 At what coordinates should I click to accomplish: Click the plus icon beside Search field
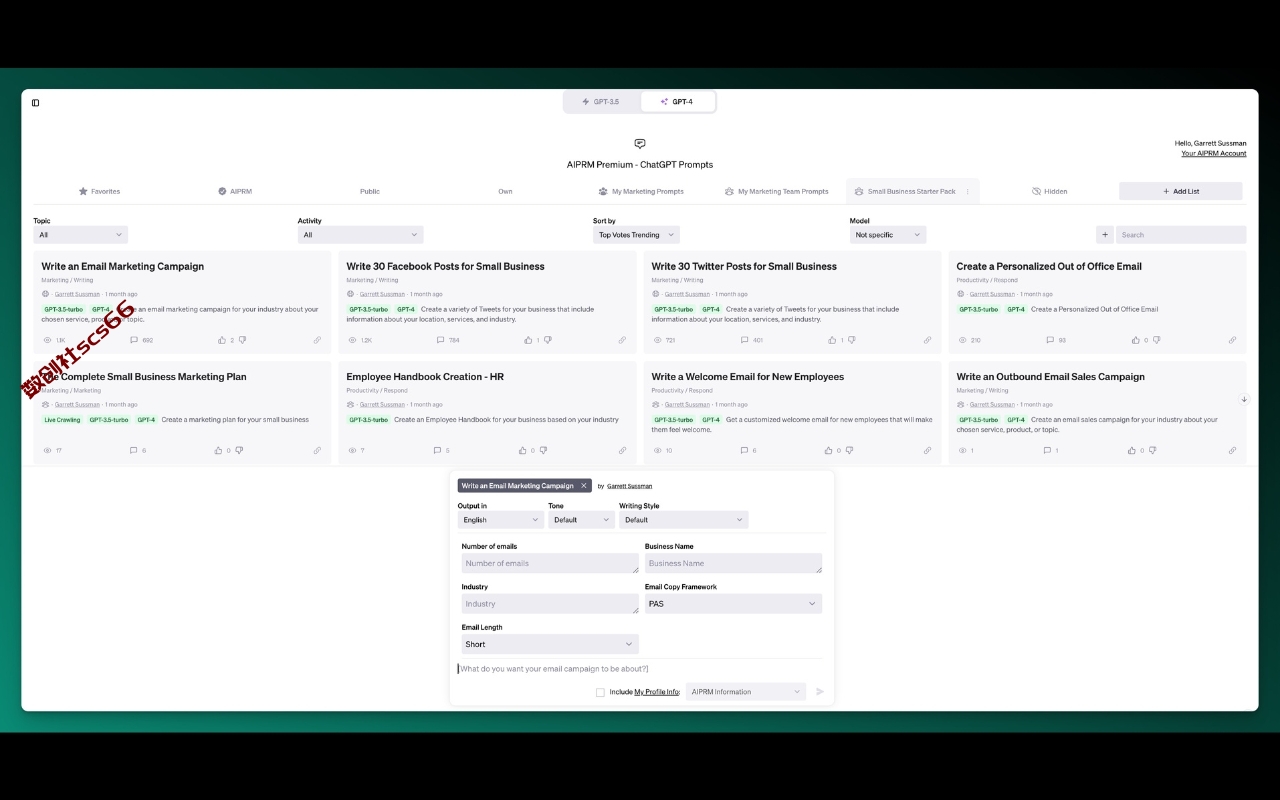[x=1105, y=235]
